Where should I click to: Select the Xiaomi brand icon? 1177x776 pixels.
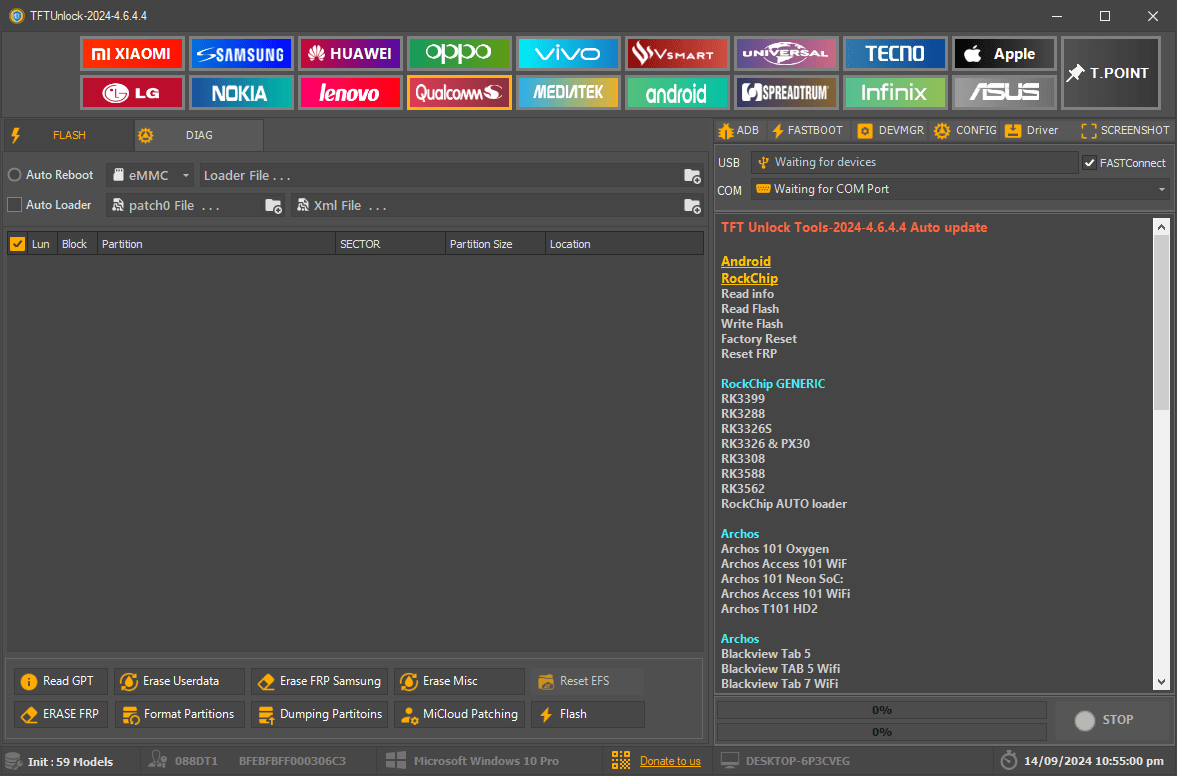point(132,54)
